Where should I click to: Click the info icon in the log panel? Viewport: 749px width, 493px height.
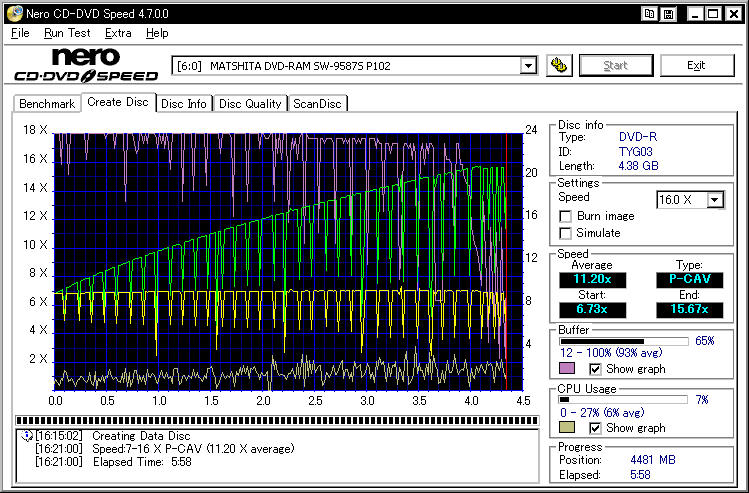(x=27, y=436)
